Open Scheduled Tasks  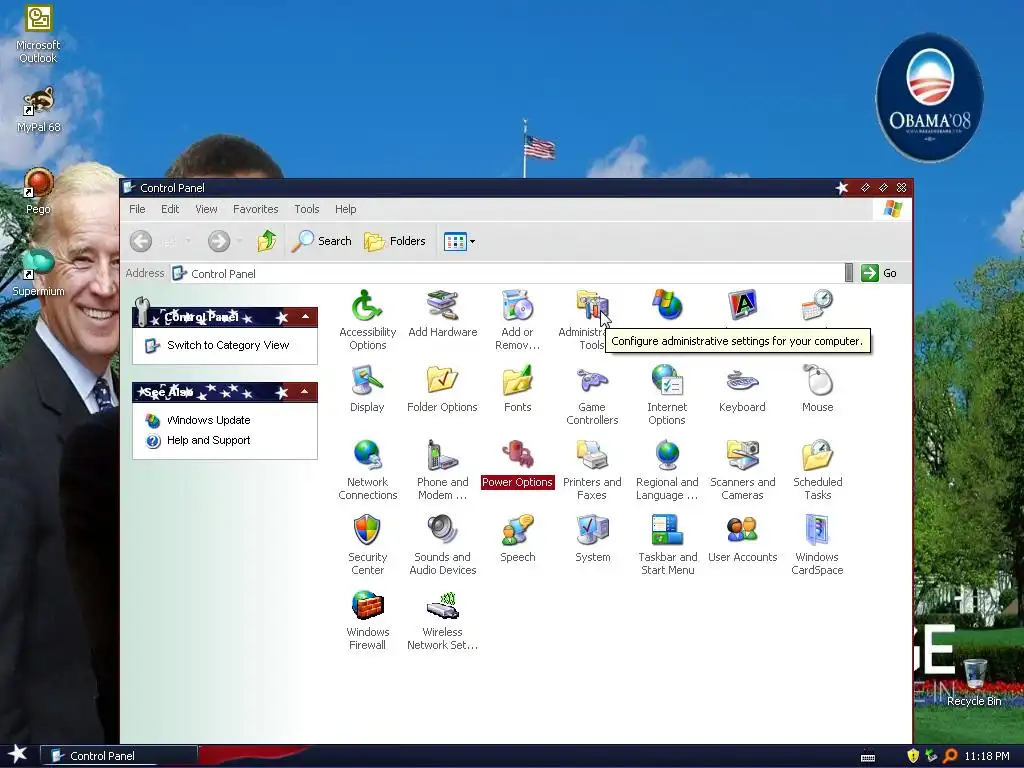818,470
